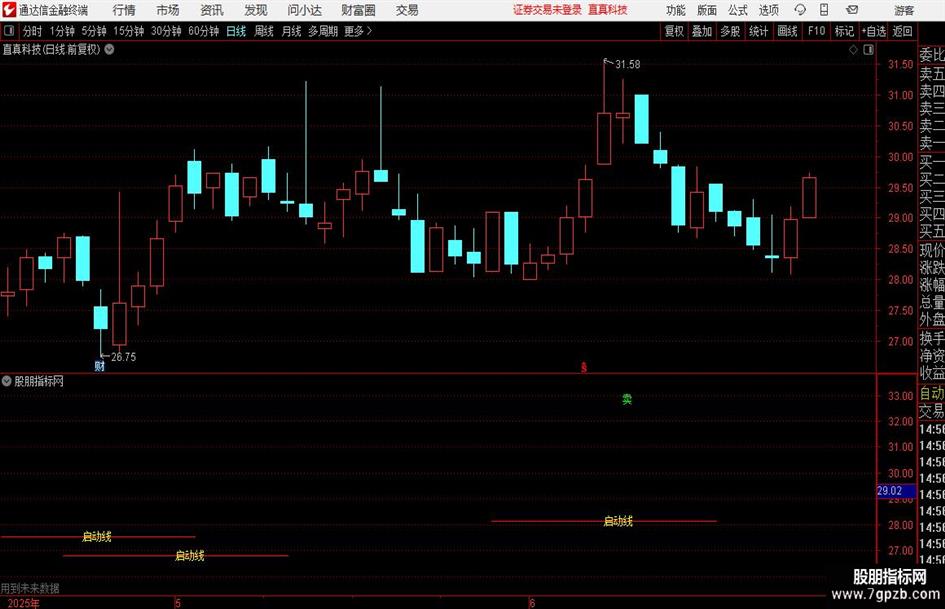This screenshot has height=609, width=945.
Task: Click the 财 marker below the candlestick
Action: click(x=99, y=366)
